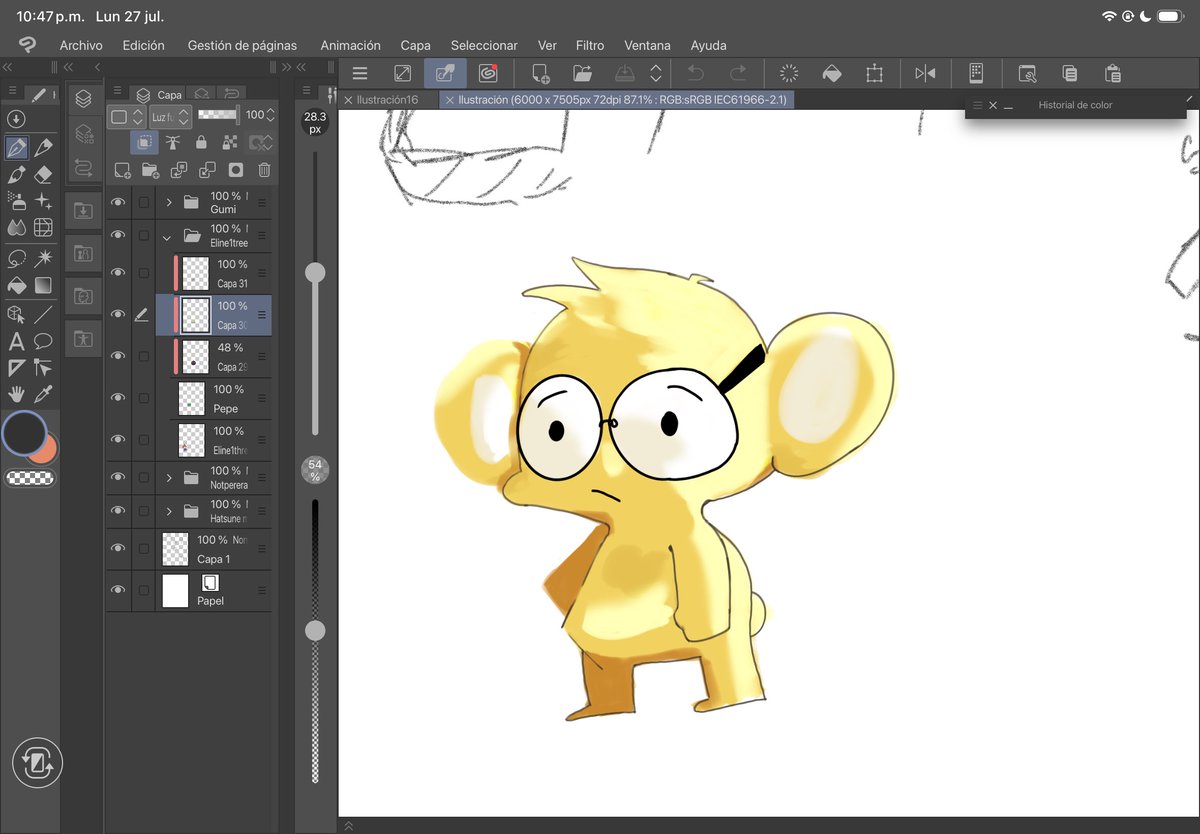Select the straight Line figure tool

[x=43, y=314]
